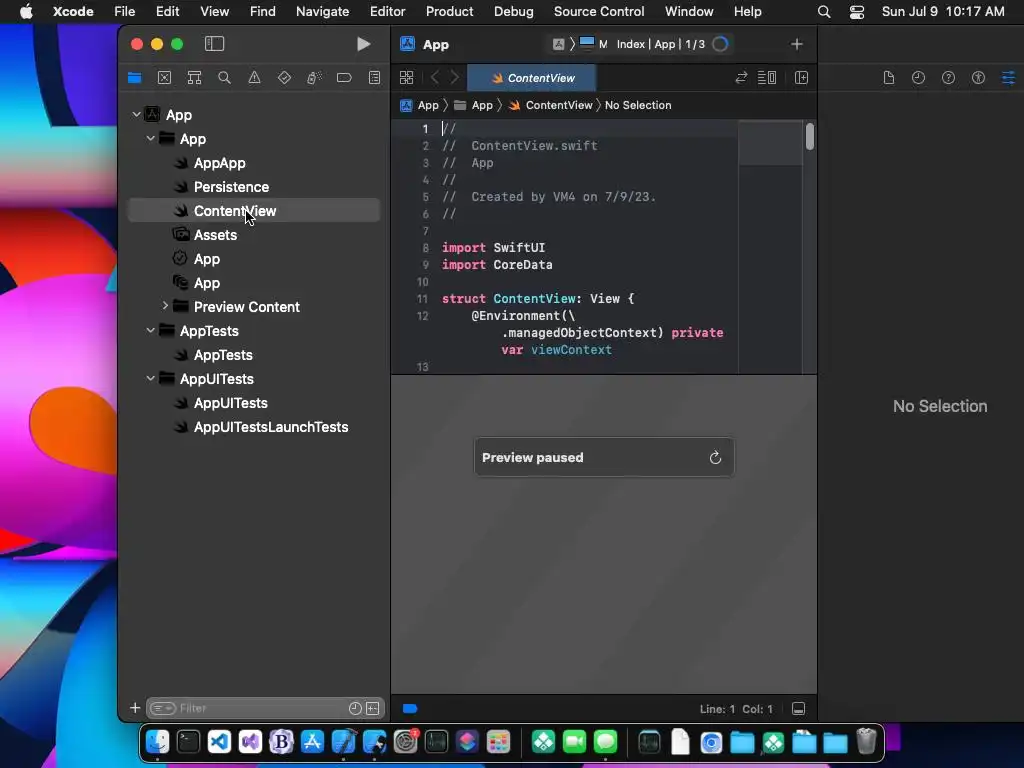Viewport: 1024px width, 768px height.
Task: Open FaceTime from the Dock
Action: [574, 742]
